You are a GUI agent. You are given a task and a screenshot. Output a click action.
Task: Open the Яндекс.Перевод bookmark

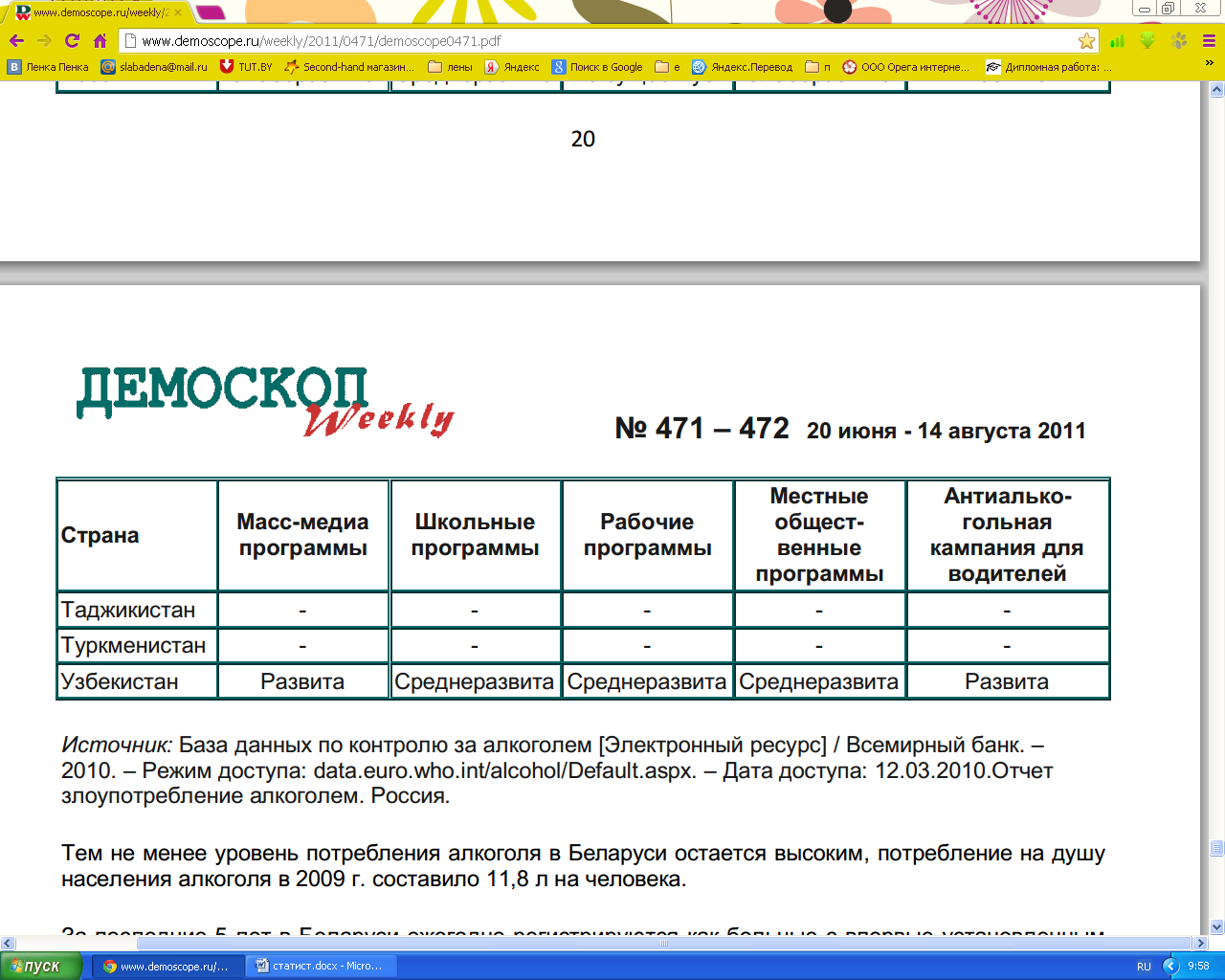coord(743,67)
